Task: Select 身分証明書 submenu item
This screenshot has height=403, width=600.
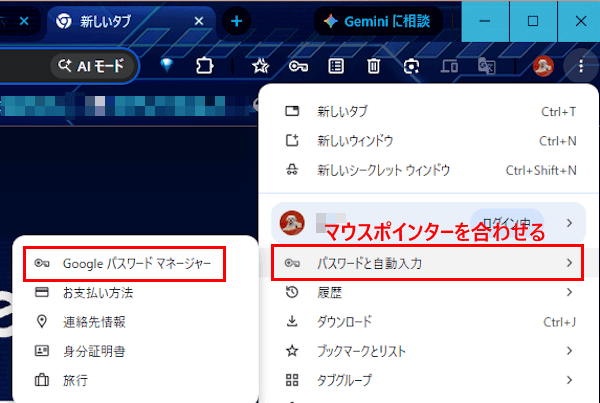Action: click(x=135, y=351)
